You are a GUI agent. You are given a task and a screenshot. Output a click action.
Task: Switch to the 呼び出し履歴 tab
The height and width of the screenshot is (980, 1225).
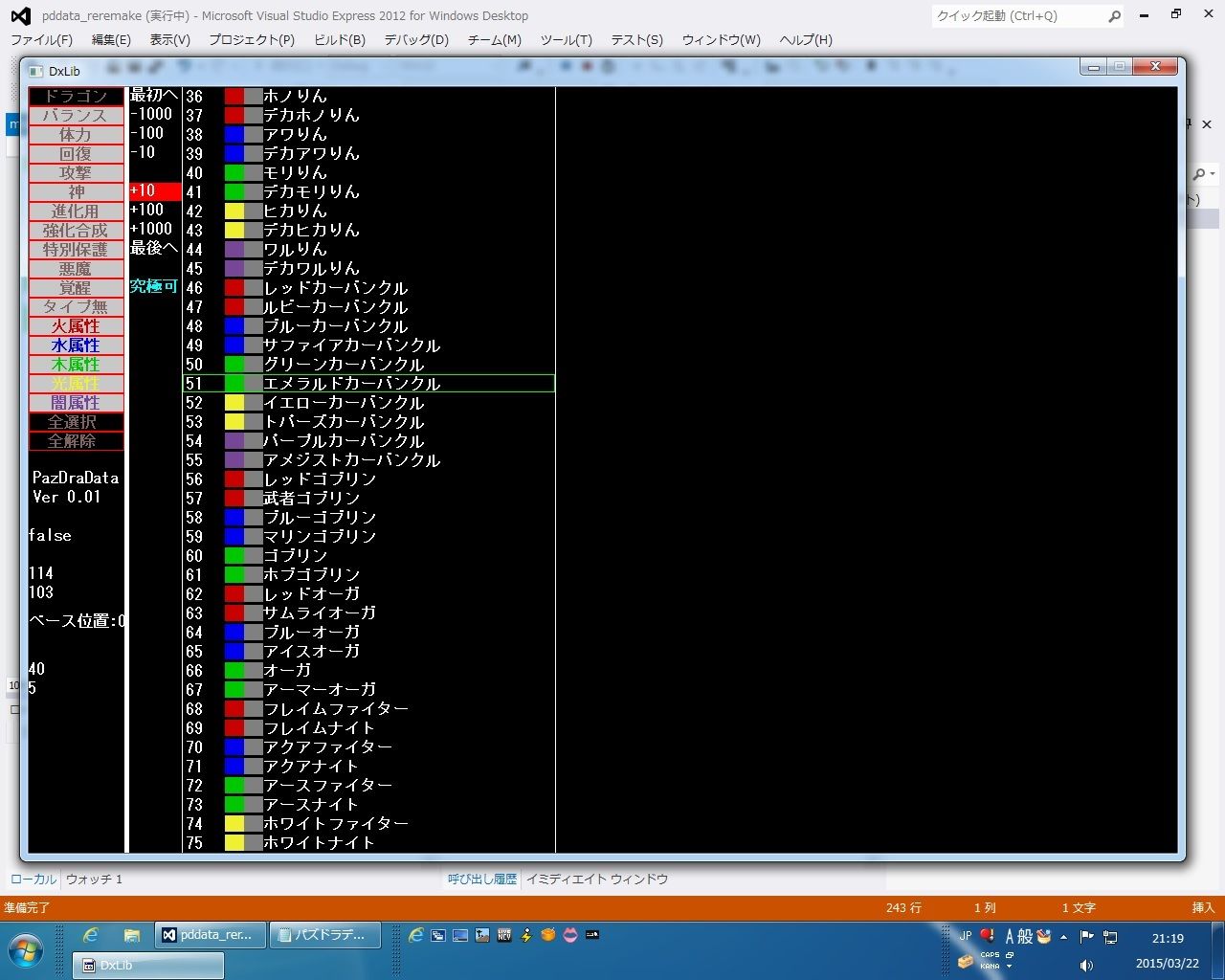point(482,879)
